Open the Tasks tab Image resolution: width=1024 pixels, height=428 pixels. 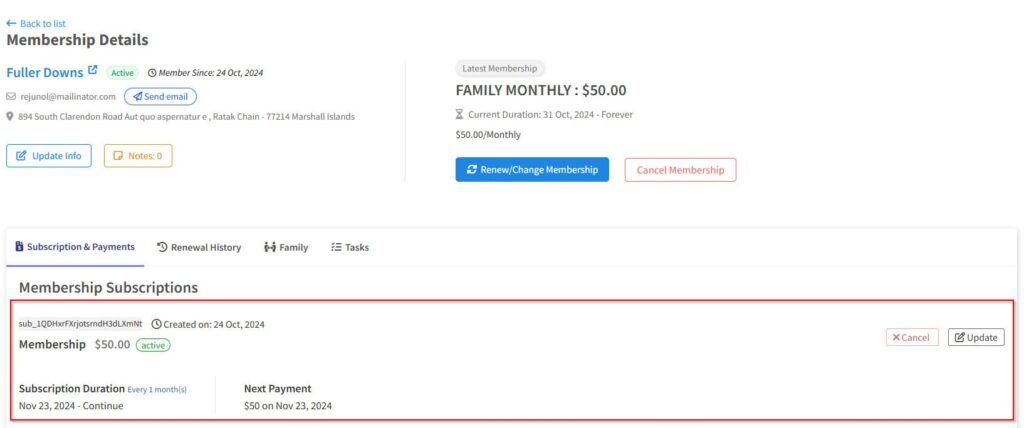[350, 247]
